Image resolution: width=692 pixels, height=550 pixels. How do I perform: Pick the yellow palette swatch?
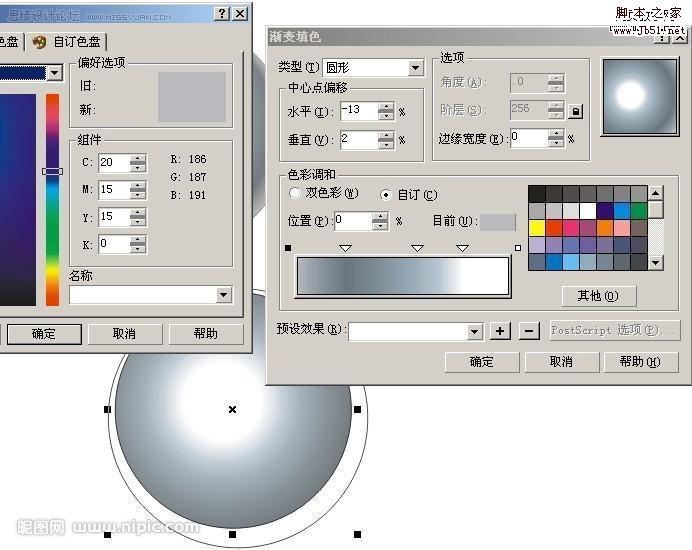point(537,228)
